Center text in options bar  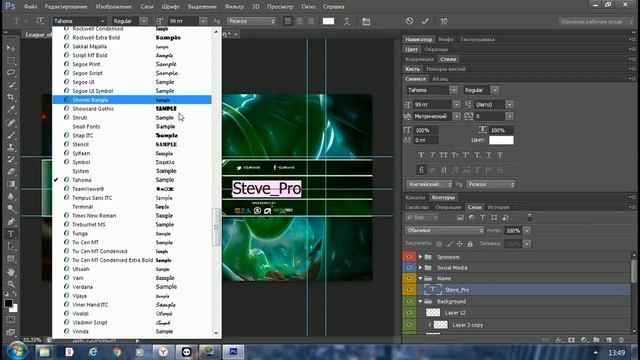tap(300, 21)
